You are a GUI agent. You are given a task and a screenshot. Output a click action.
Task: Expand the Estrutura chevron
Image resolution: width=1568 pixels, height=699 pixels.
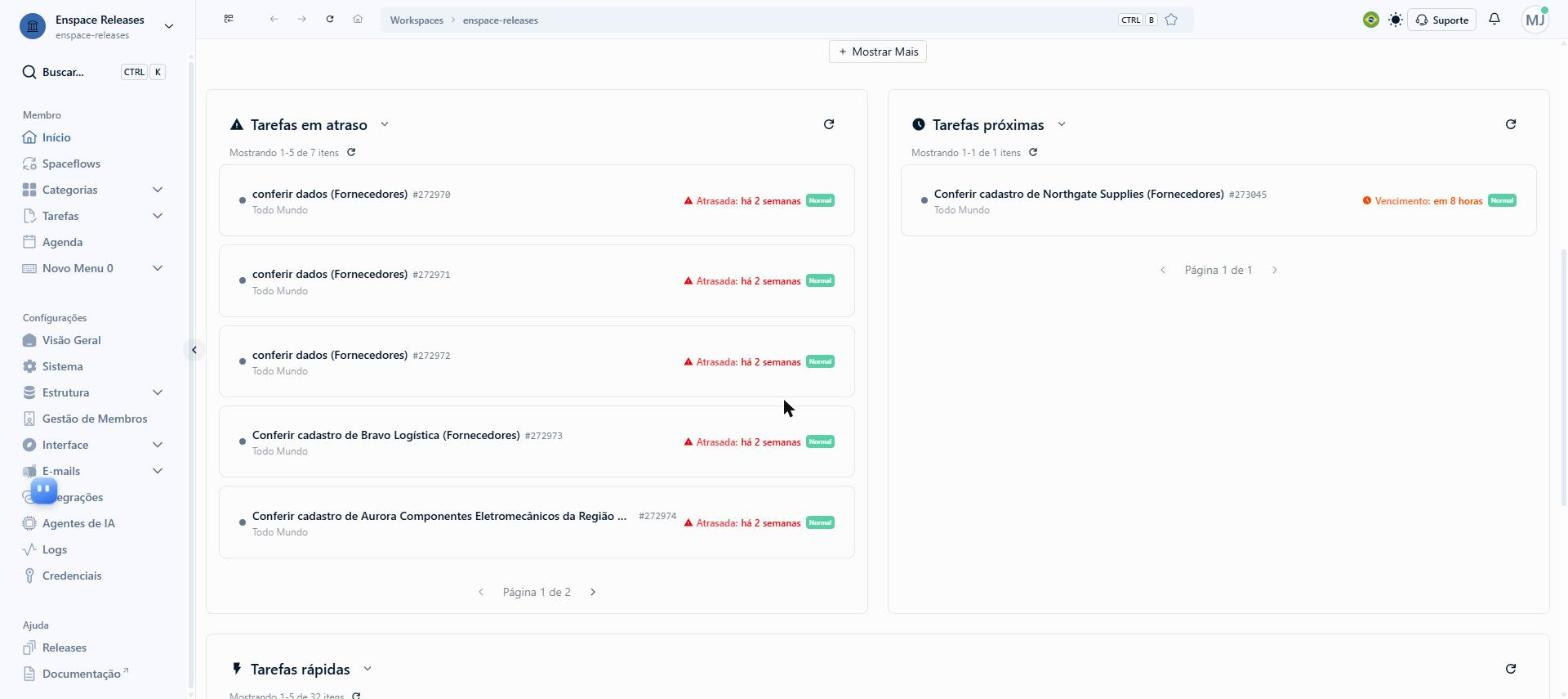point(157,393)
